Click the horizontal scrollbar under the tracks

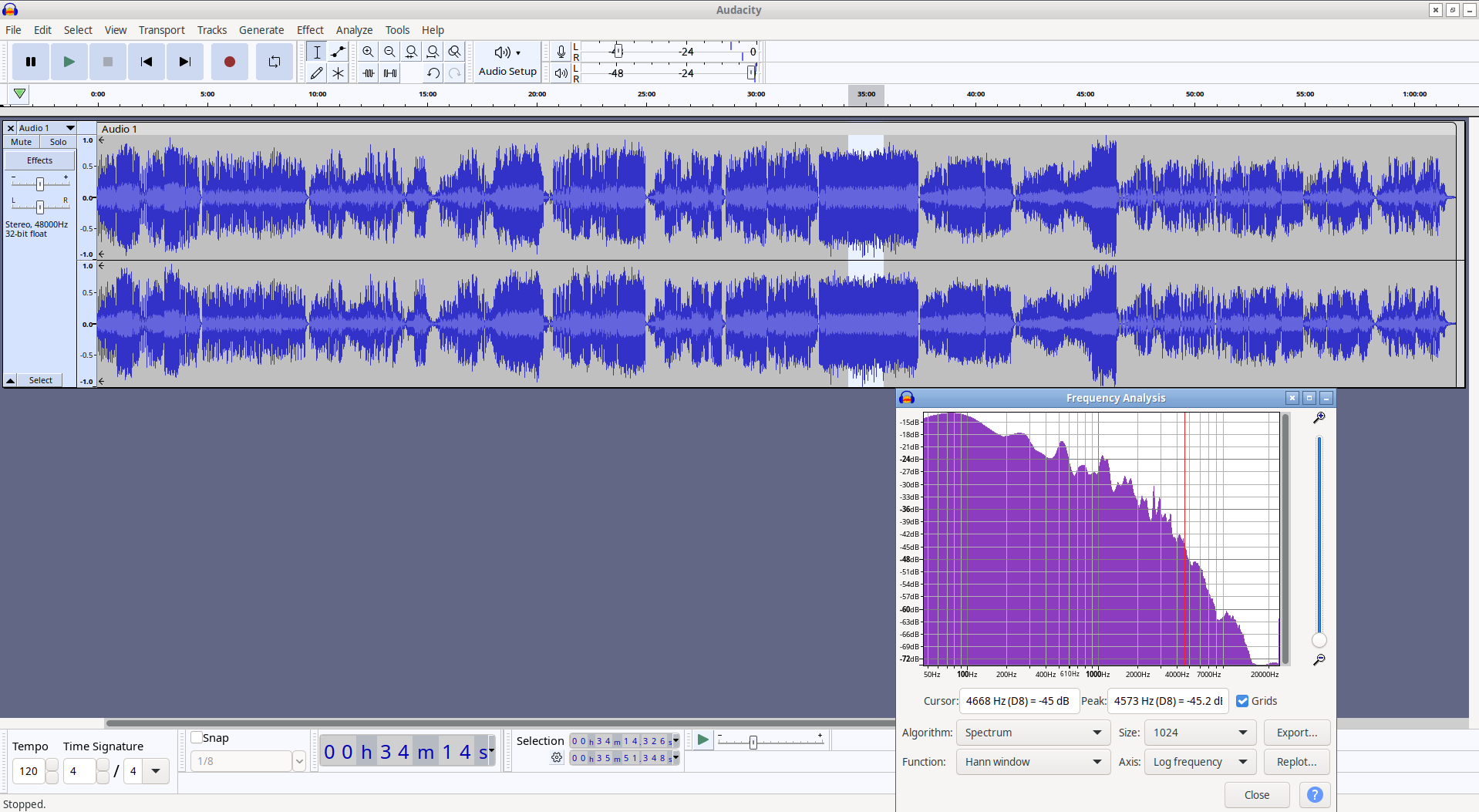coord(500,723)
